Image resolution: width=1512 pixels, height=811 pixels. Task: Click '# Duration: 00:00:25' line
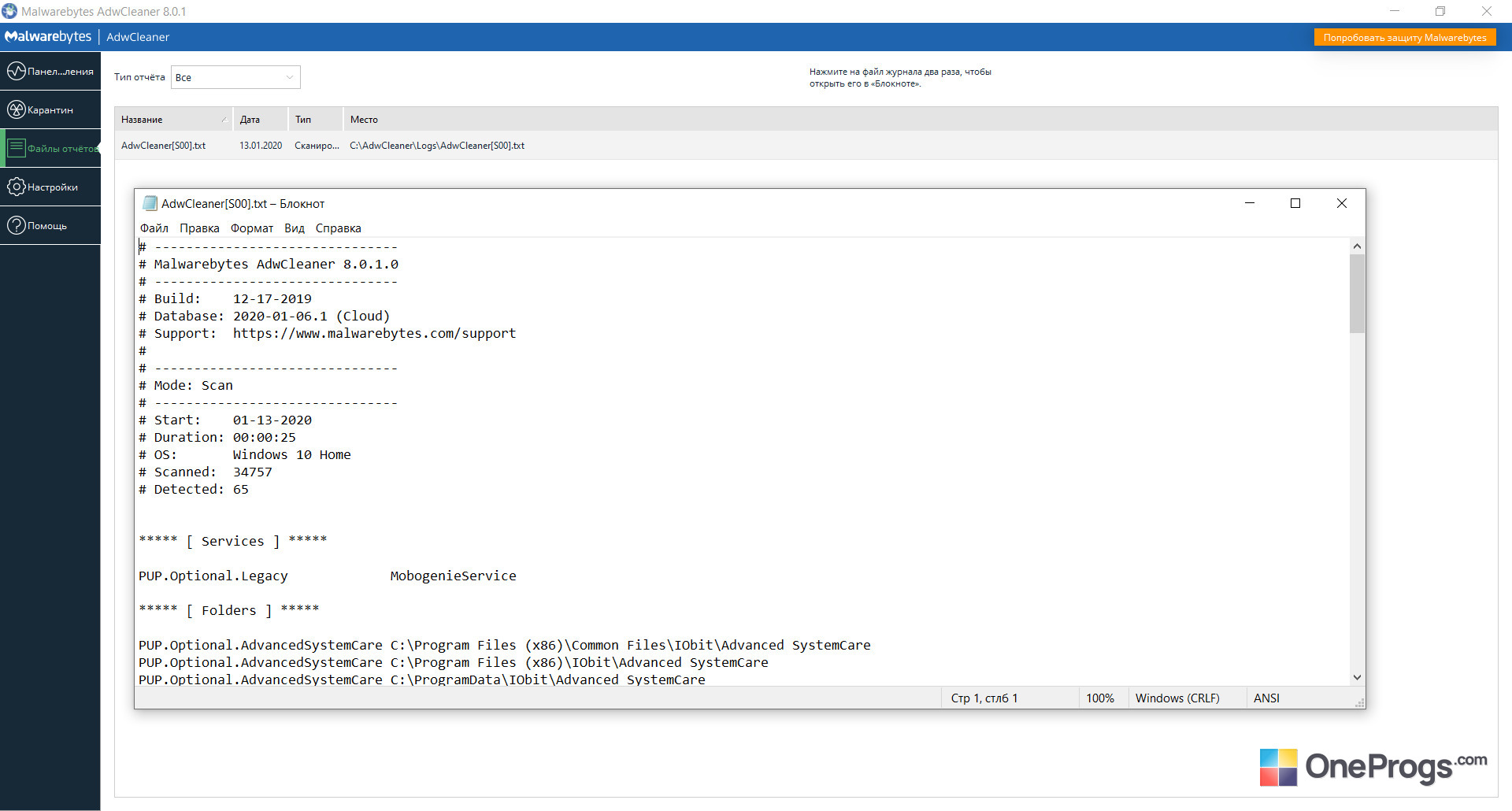click(x=217, y=438)
